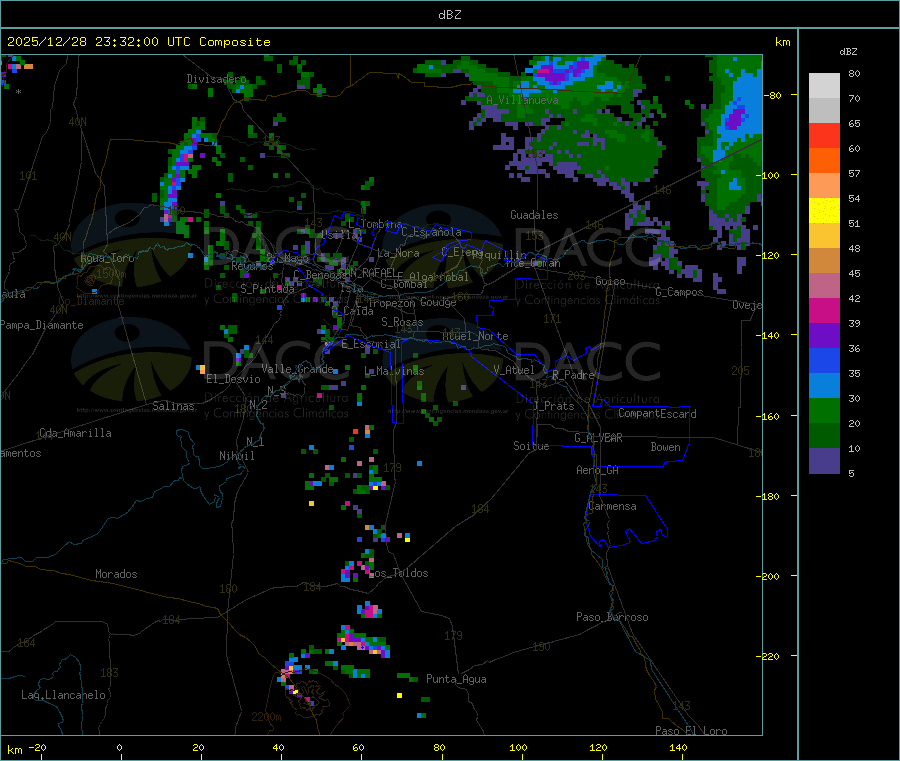900x761 pixels.
Task: Pick the light gray 70-80 dBZ swatch
Action: click(x=824, y=86)
